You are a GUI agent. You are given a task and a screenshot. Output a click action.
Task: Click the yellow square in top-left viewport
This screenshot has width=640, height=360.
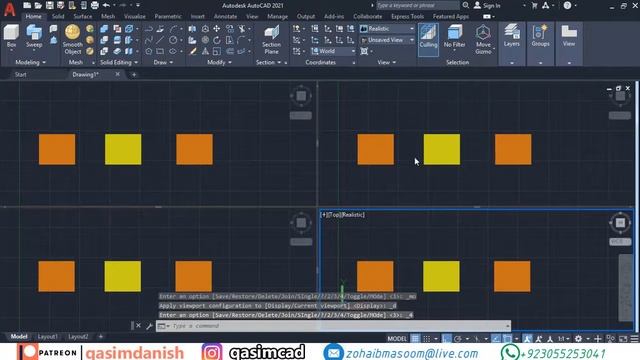pos(123,149)
